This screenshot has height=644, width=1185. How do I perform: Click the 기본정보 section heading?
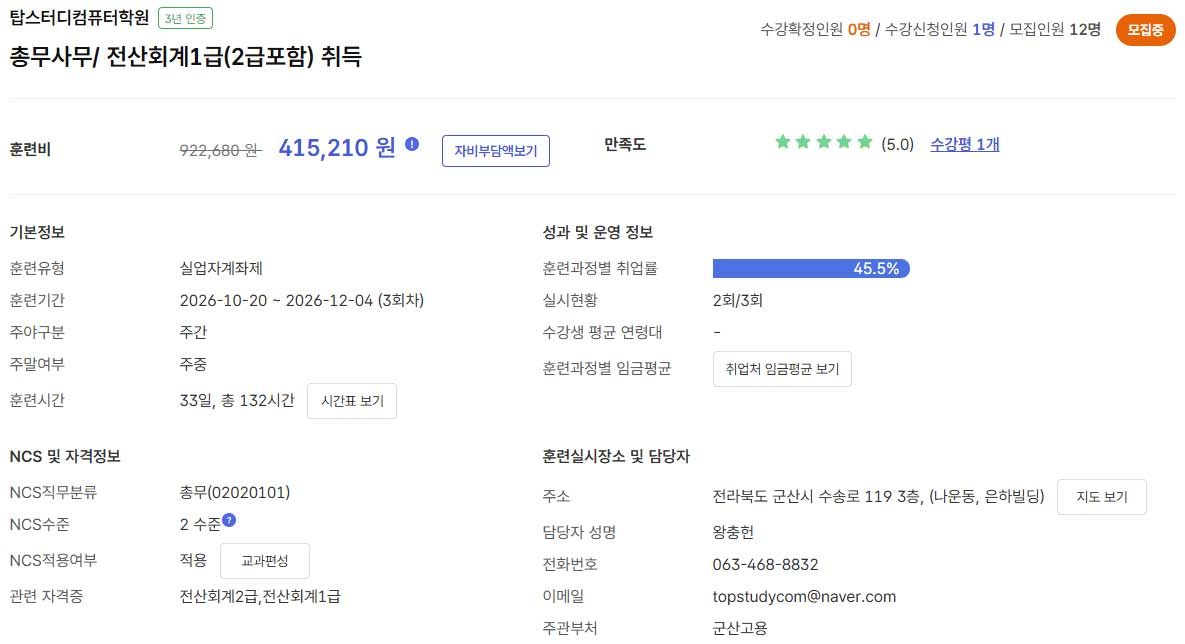click(x=37, y=232)
